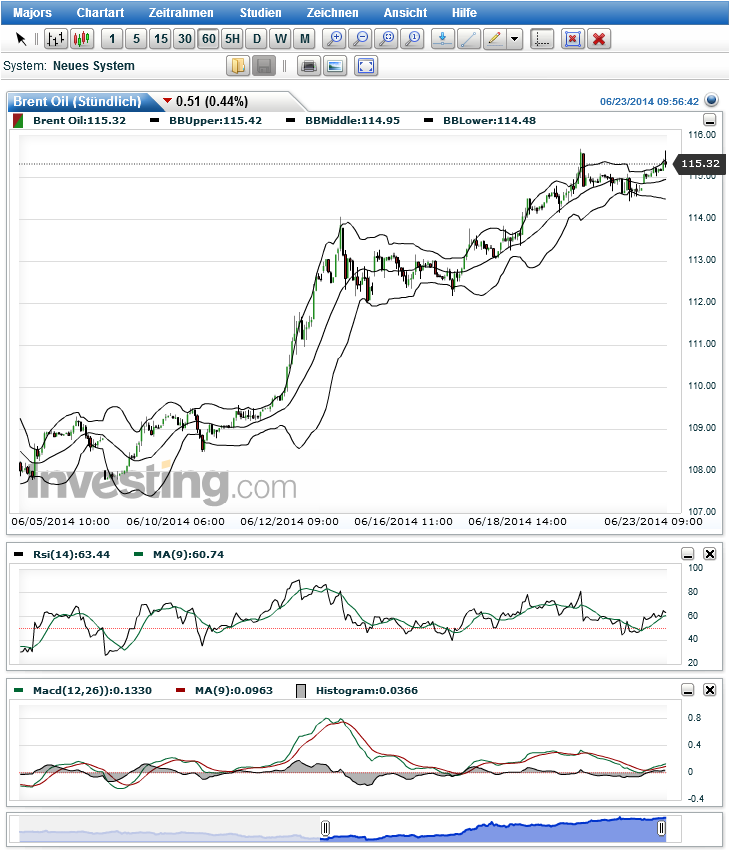This screenshot has width=732, height=852.
Task: Open the pencil drawing tool dropdown arrow
Action: click(514, 39)
